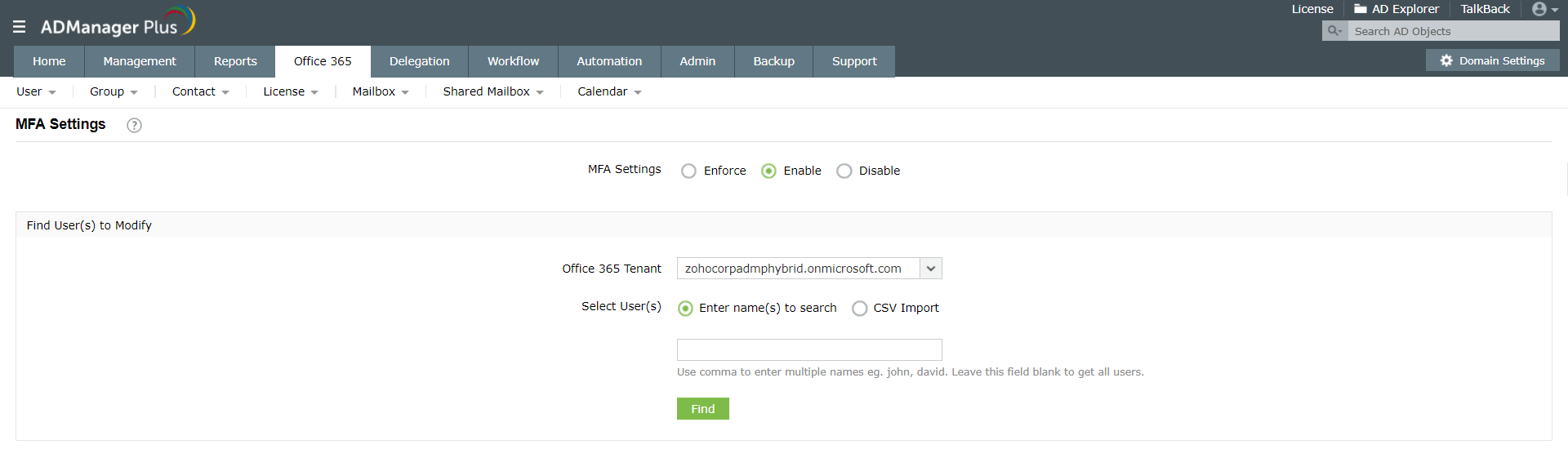Open the Calendar dropdown menu
The image size is (1568, 458).
coord(609,91)
